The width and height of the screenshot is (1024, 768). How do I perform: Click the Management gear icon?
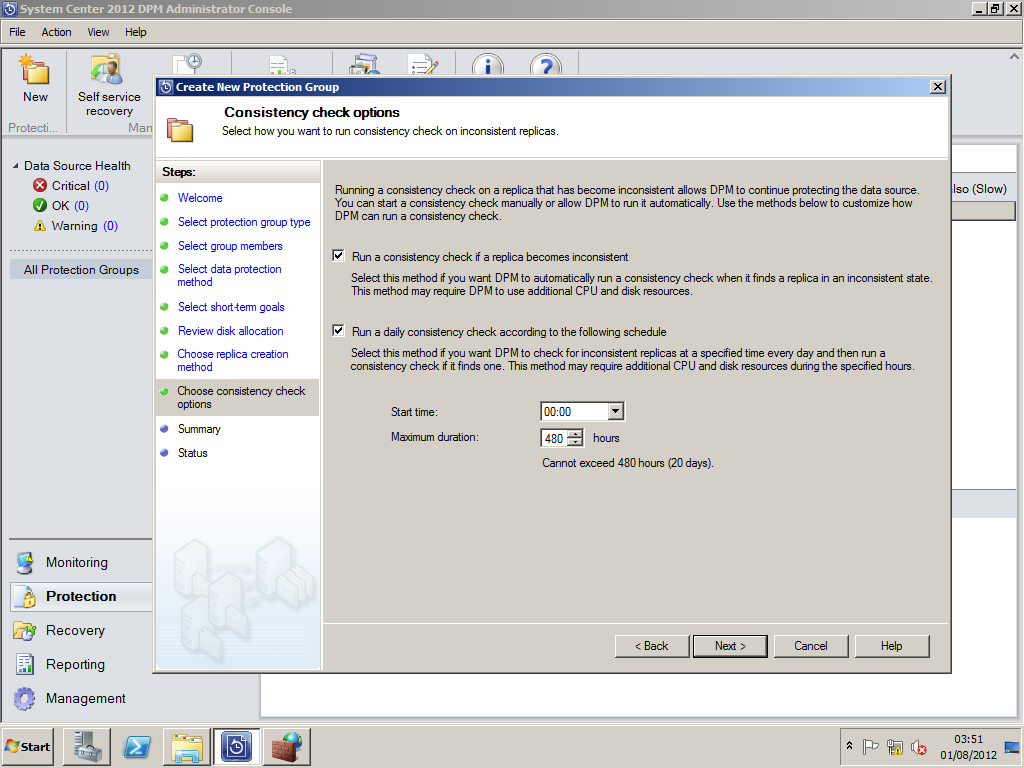coord(25,698)
